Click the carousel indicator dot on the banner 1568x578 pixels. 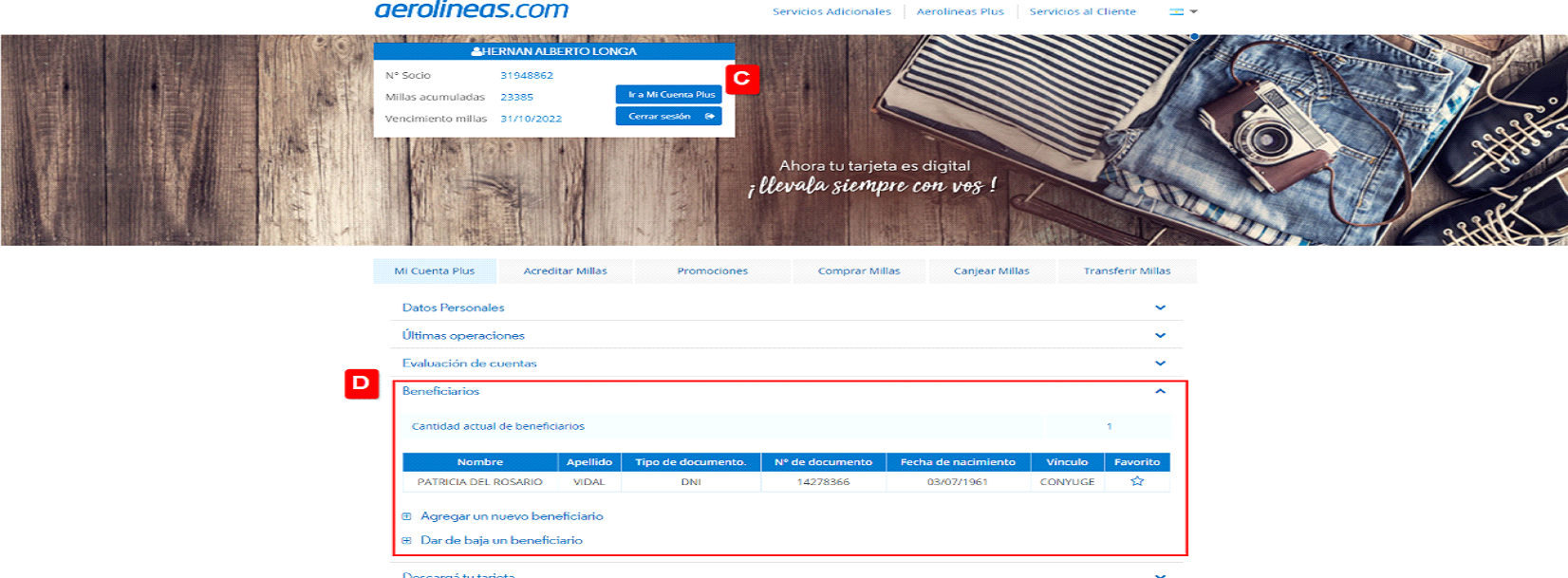(x=1194, y=37)
